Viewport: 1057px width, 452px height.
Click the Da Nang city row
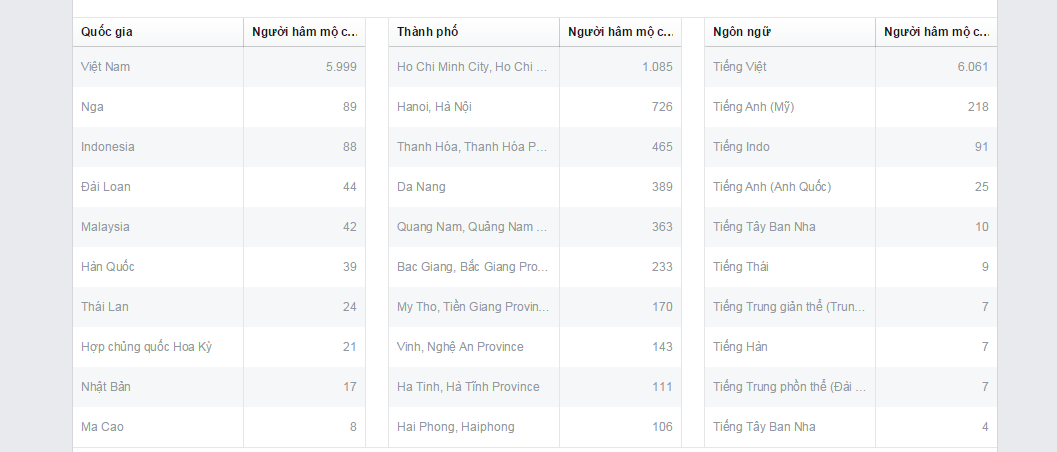coord(422,187)
